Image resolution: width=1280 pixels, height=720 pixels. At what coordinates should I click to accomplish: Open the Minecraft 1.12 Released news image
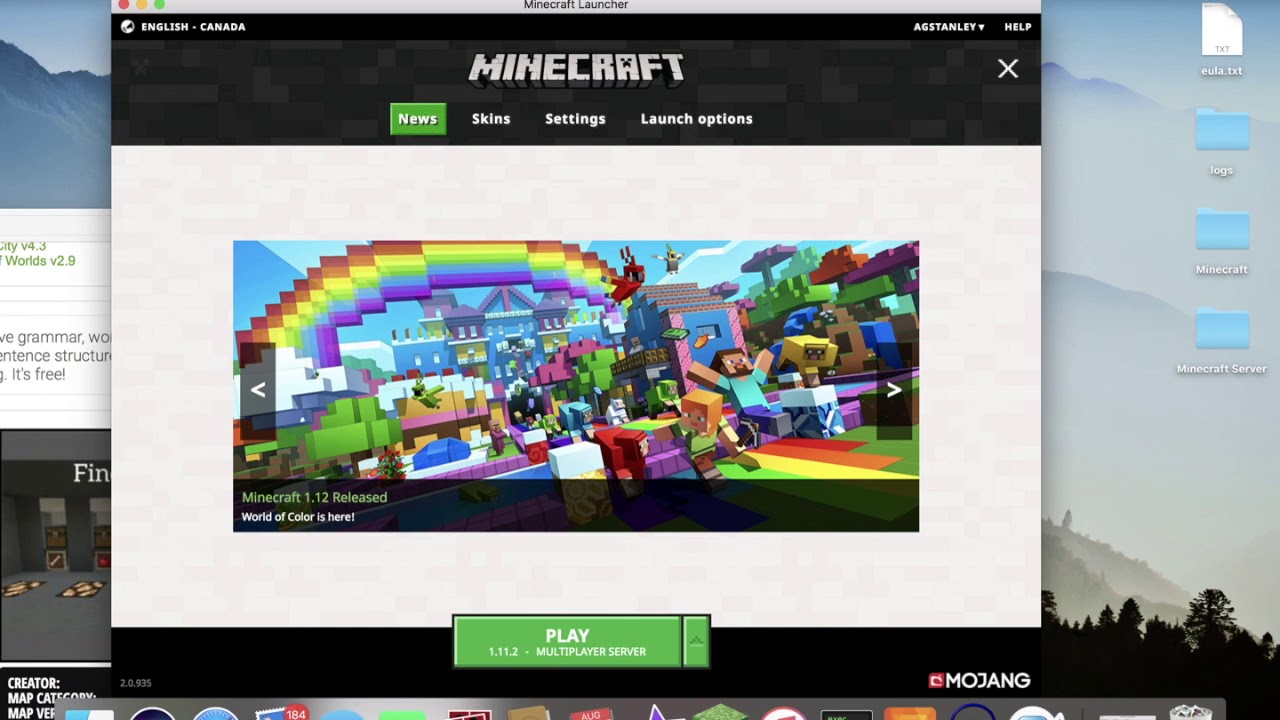576,386
